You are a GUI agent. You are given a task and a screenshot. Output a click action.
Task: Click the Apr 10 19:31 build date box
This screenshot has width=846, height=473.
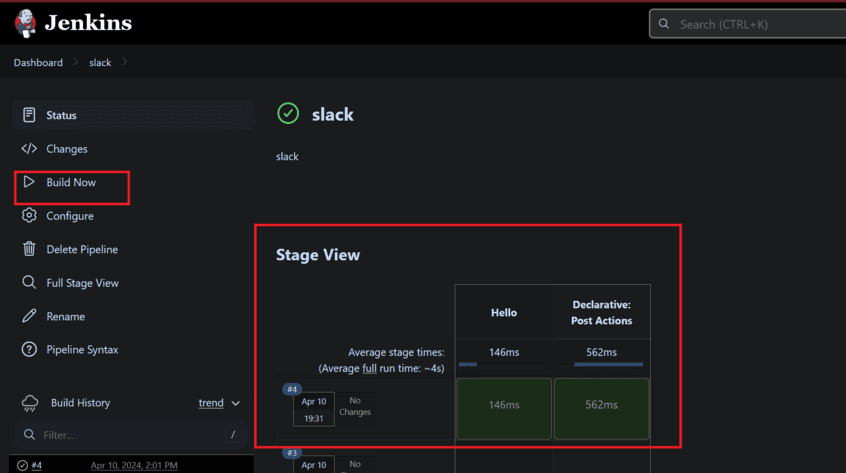(x=313, y=409)
